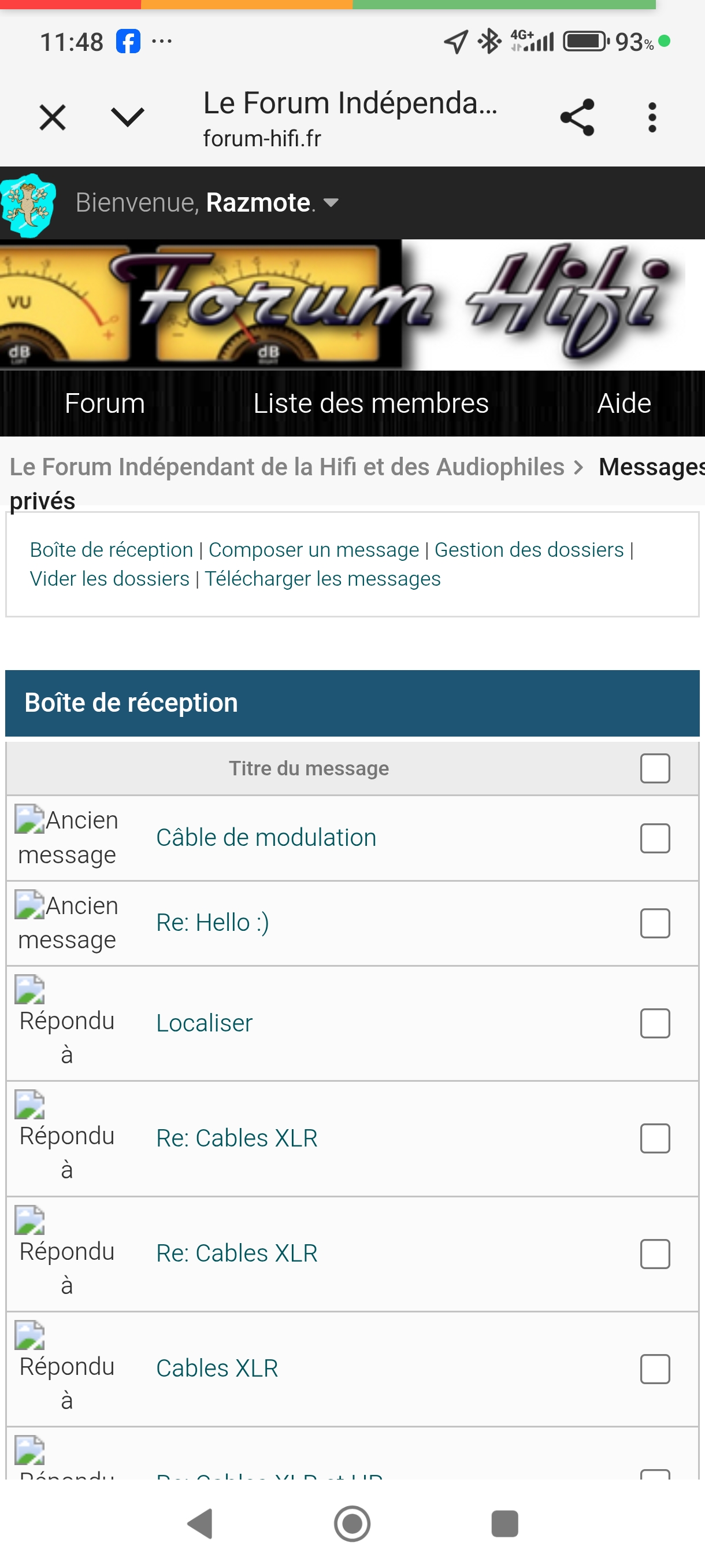Tick the Re: Hello :) message checkbox

pos(655,923)
